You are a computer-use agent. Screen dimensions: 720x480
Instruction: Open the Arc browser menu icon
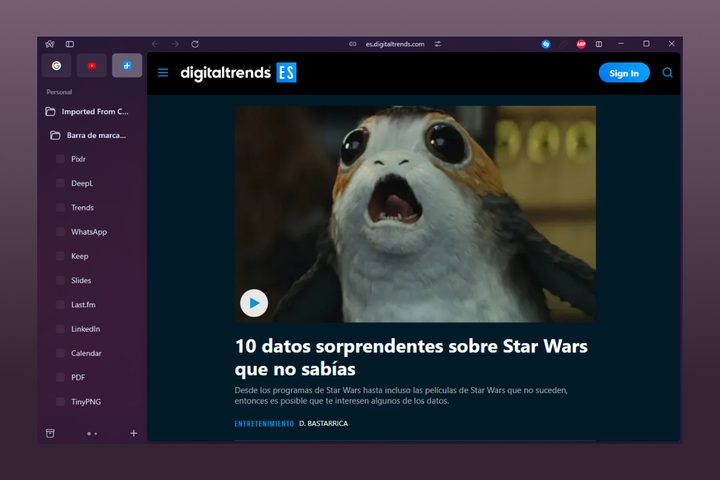50,44
